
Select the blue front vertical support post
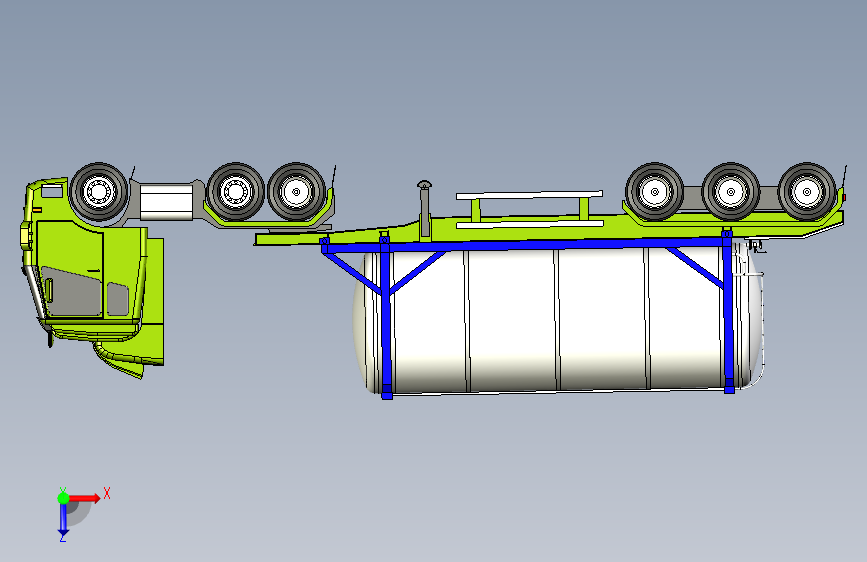386,318
